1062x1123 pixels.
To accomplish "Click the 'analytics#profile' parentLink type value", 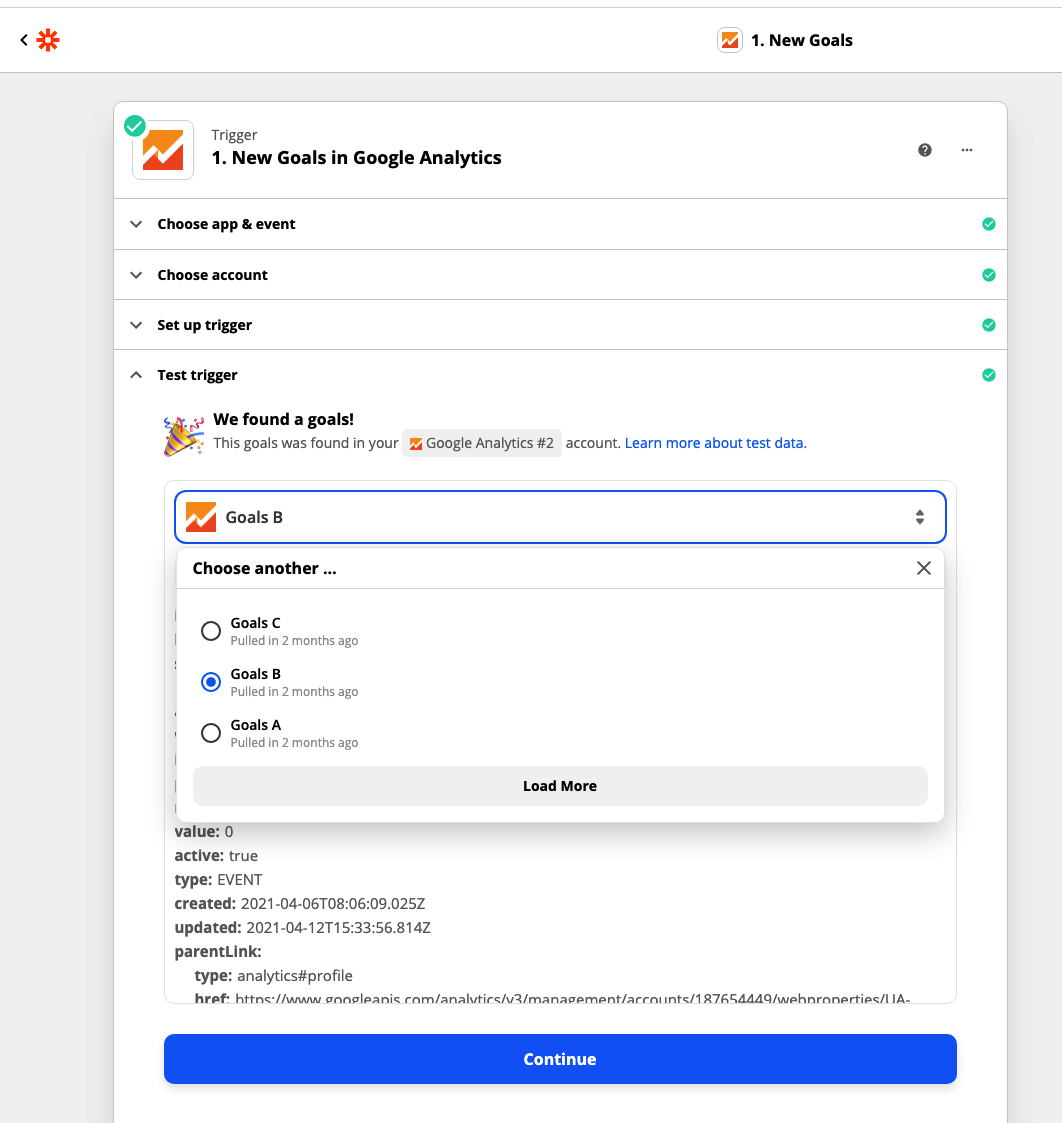I will (x=295, y=975).
